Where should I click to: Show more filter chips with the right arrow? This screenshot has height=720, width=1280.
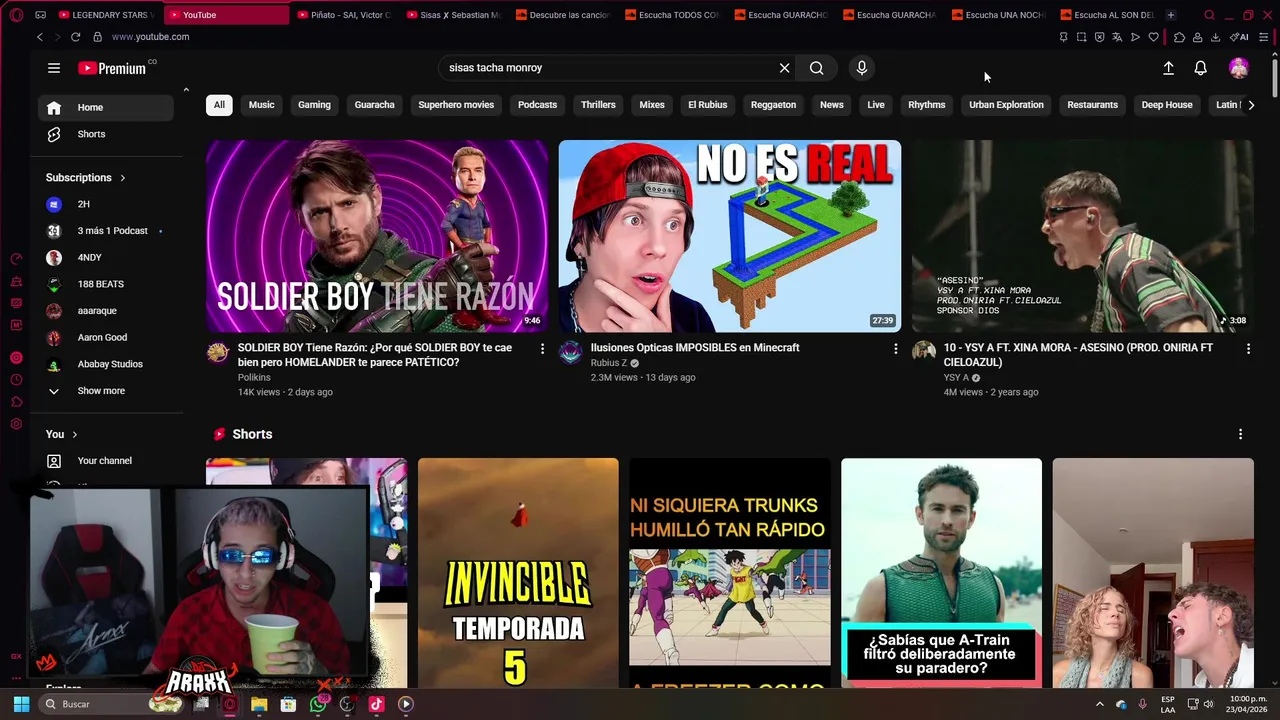coord(1250,105)
